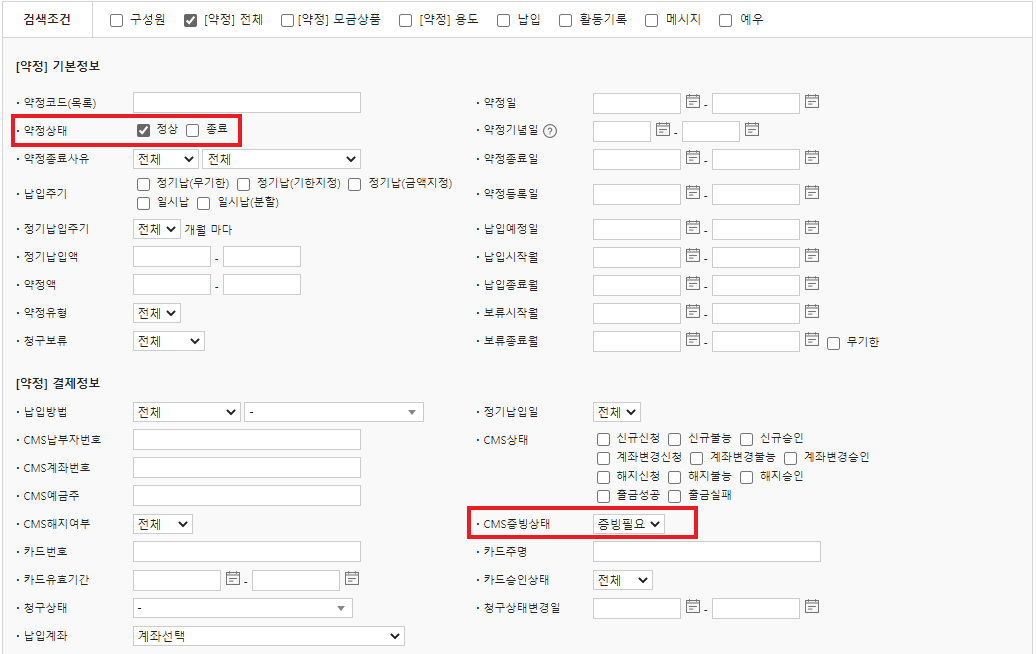Open calendar for 약정종료일 end date

812,158
